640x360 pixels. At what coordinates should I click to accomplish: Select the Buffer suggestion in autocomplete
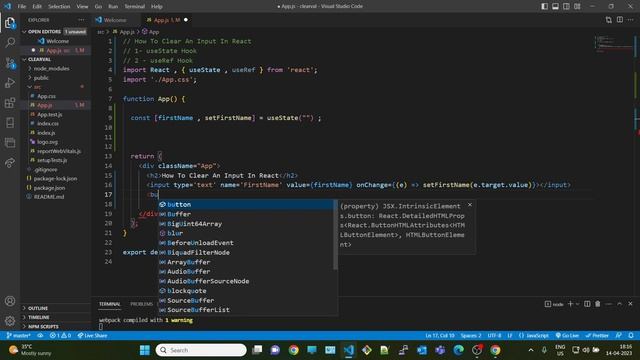(246, 214)
